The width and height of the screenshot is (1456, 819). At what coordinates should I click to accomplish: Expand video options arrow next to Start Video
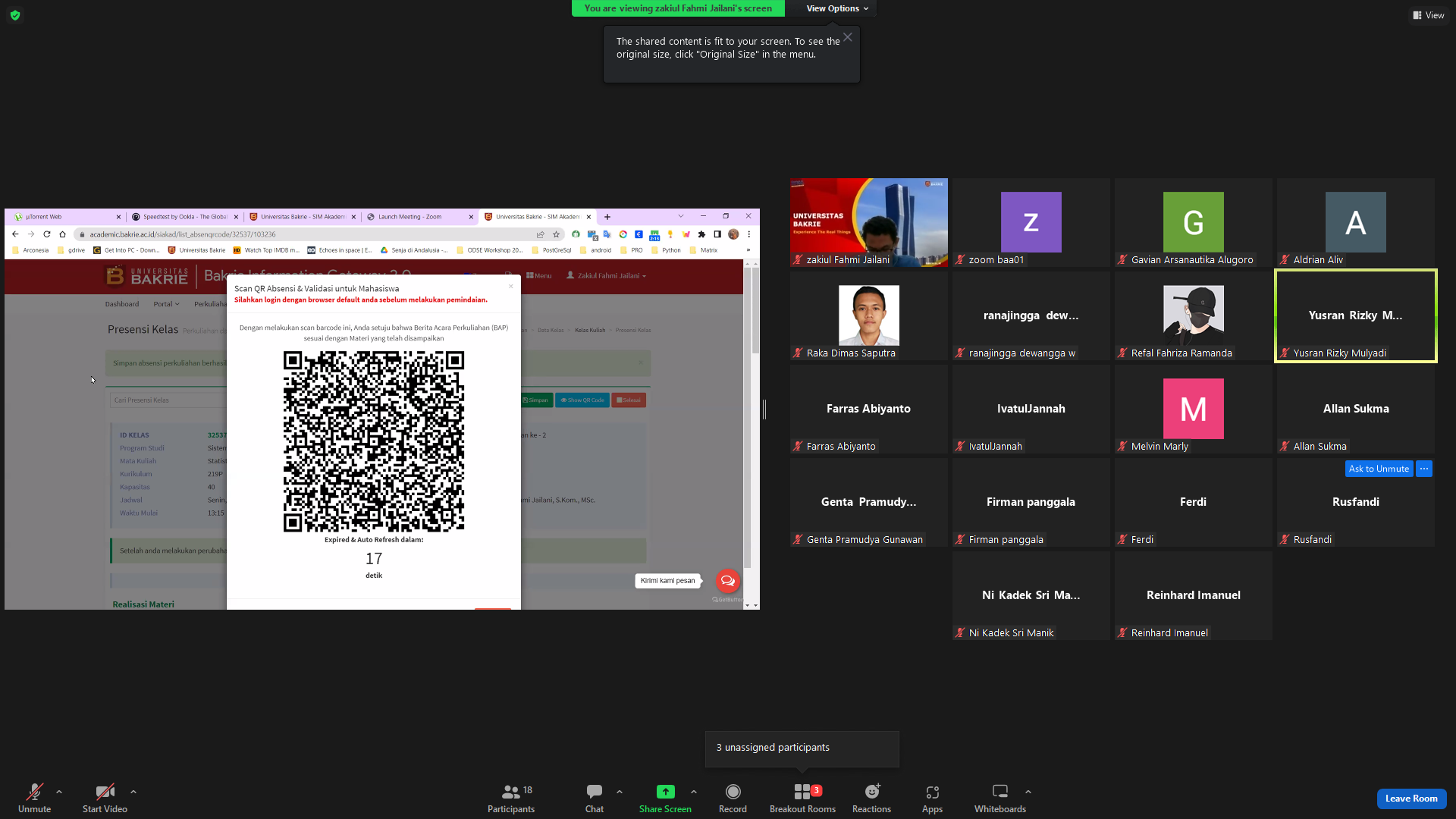click(133, 792)
